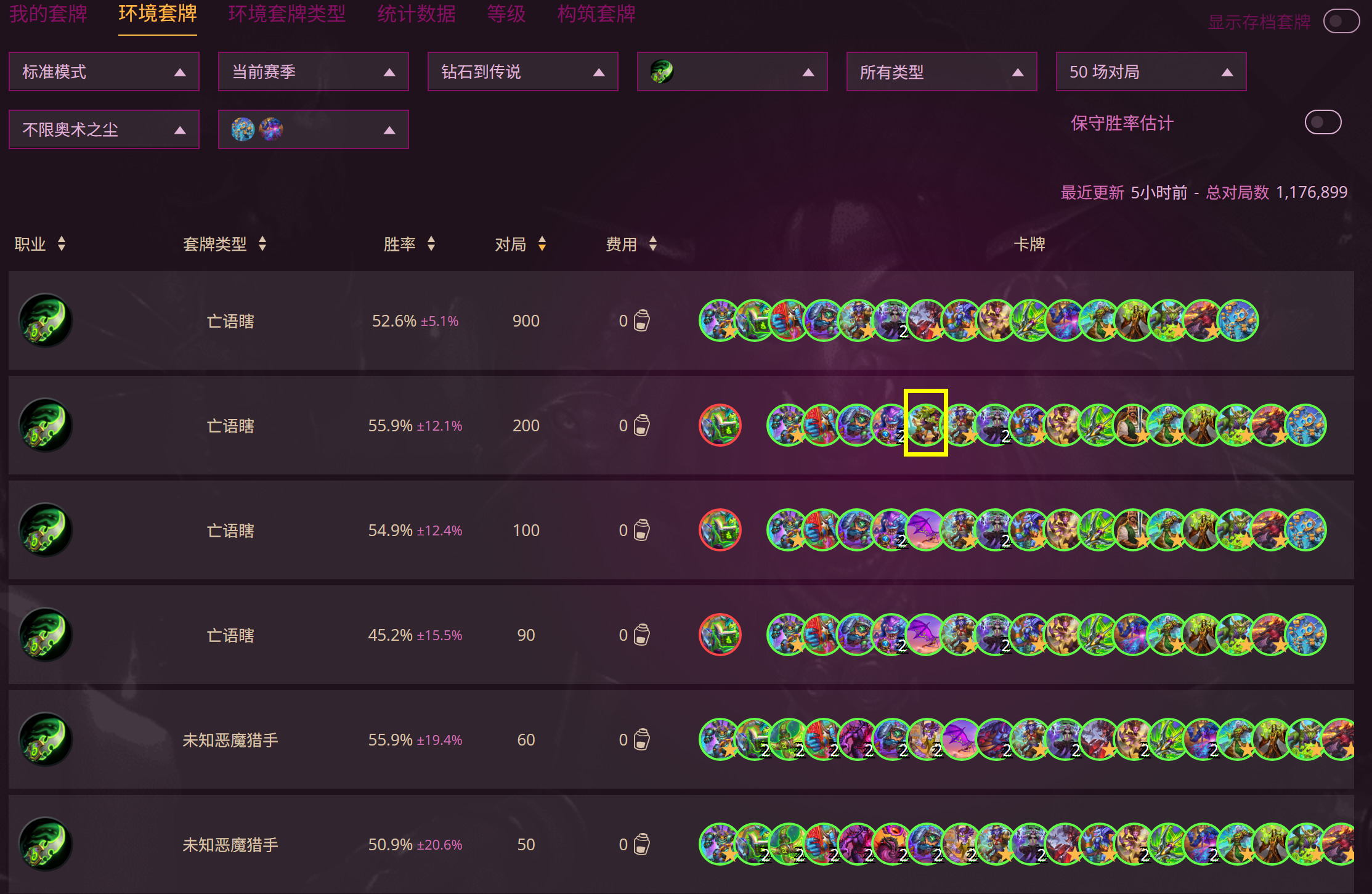Viewport: 1372px width, 894px height.
Task: Click the class icon in the 45.2% row
Action: click(46, 635)
